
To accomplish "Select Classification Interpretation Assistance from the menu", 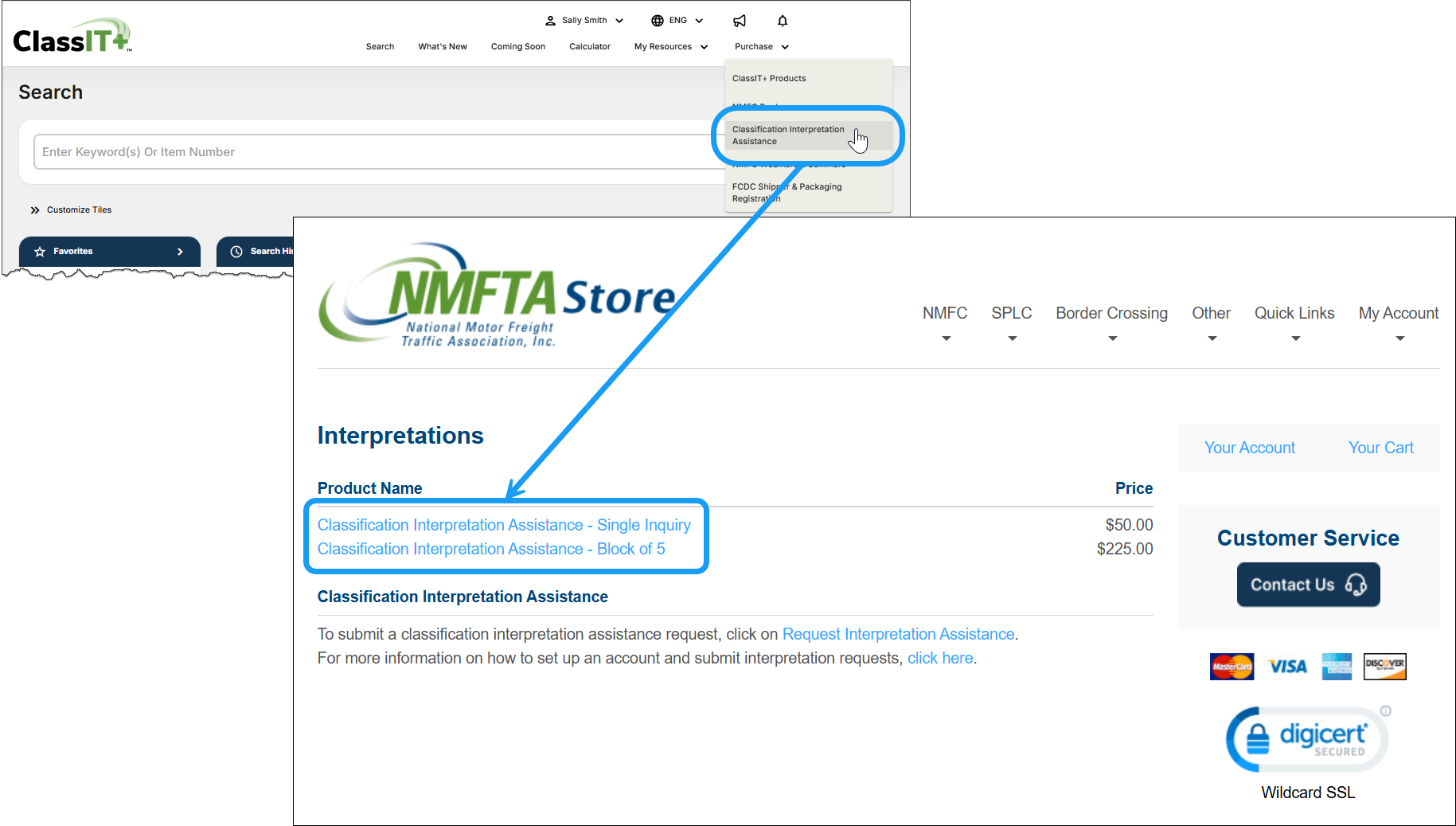I will pos(788,135).
